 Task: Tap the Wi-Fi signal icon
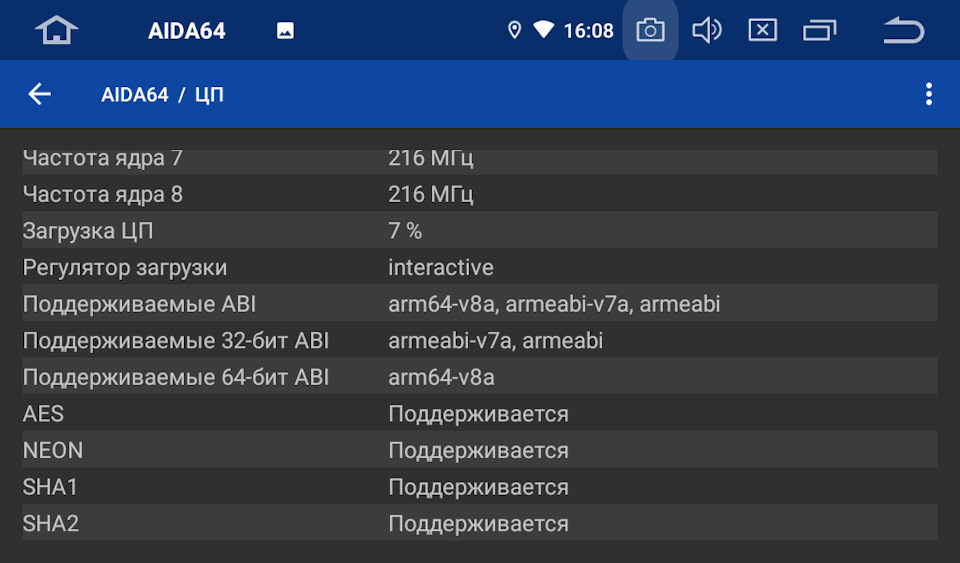pyautogui.click(x=543, y=31)
